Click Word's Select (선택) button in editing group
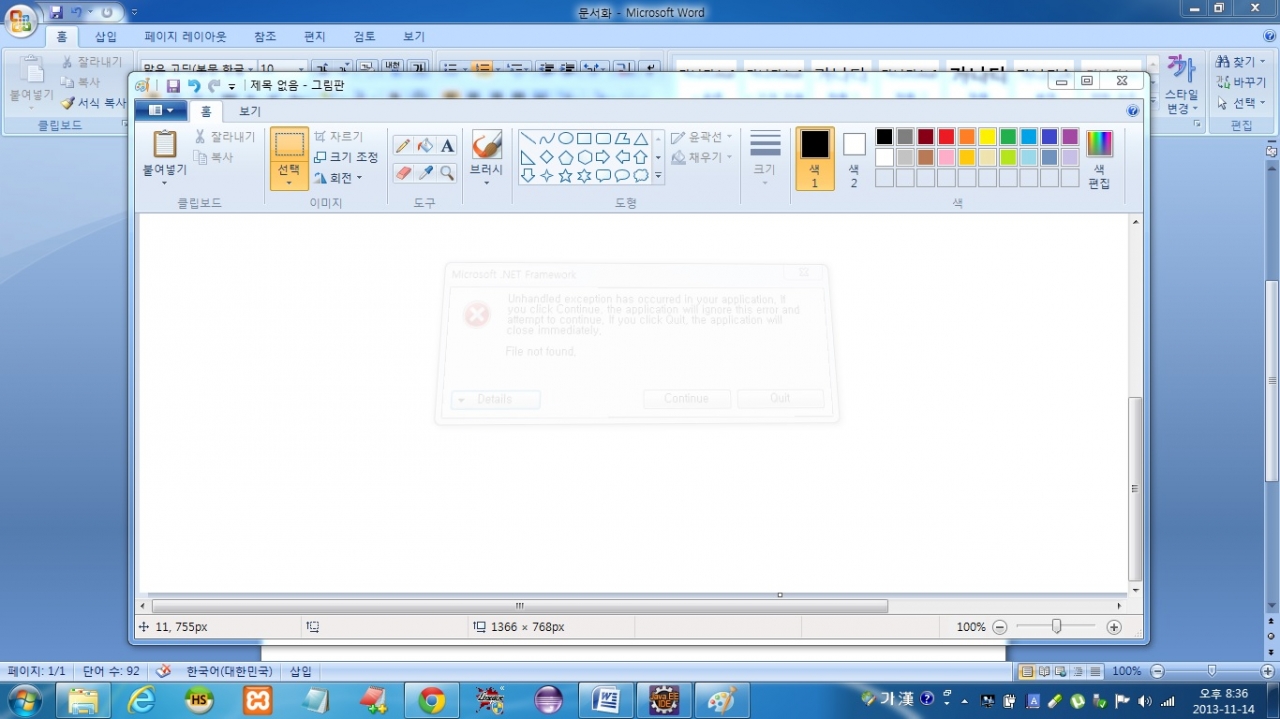 pyautogui.click(x=1241, y=103)
